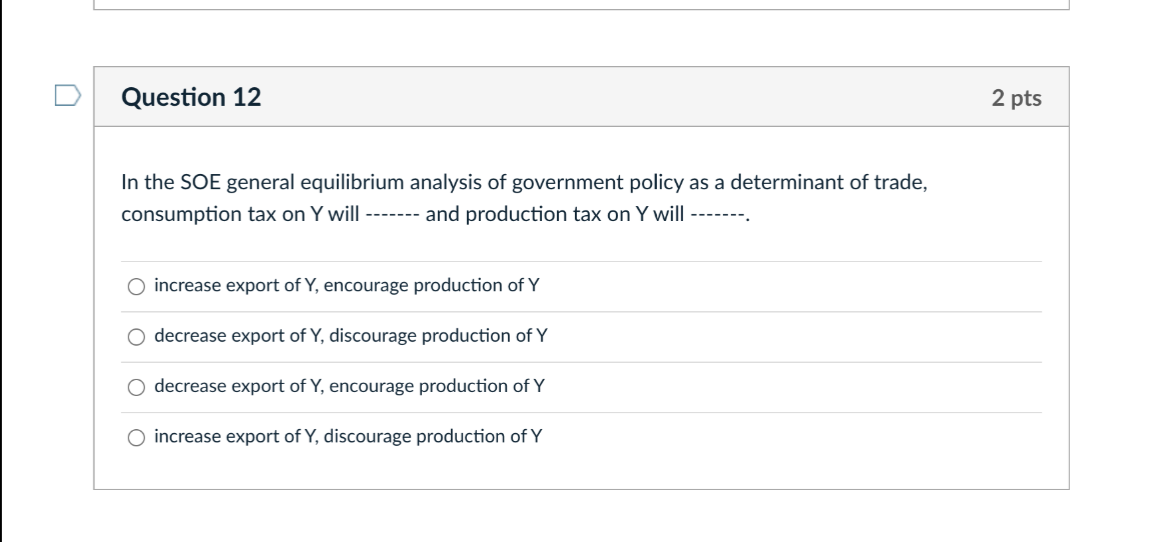This screenshot has width=1156, height=542.
Task: Click empty gray header area between title and points
Action: point(620,97)
